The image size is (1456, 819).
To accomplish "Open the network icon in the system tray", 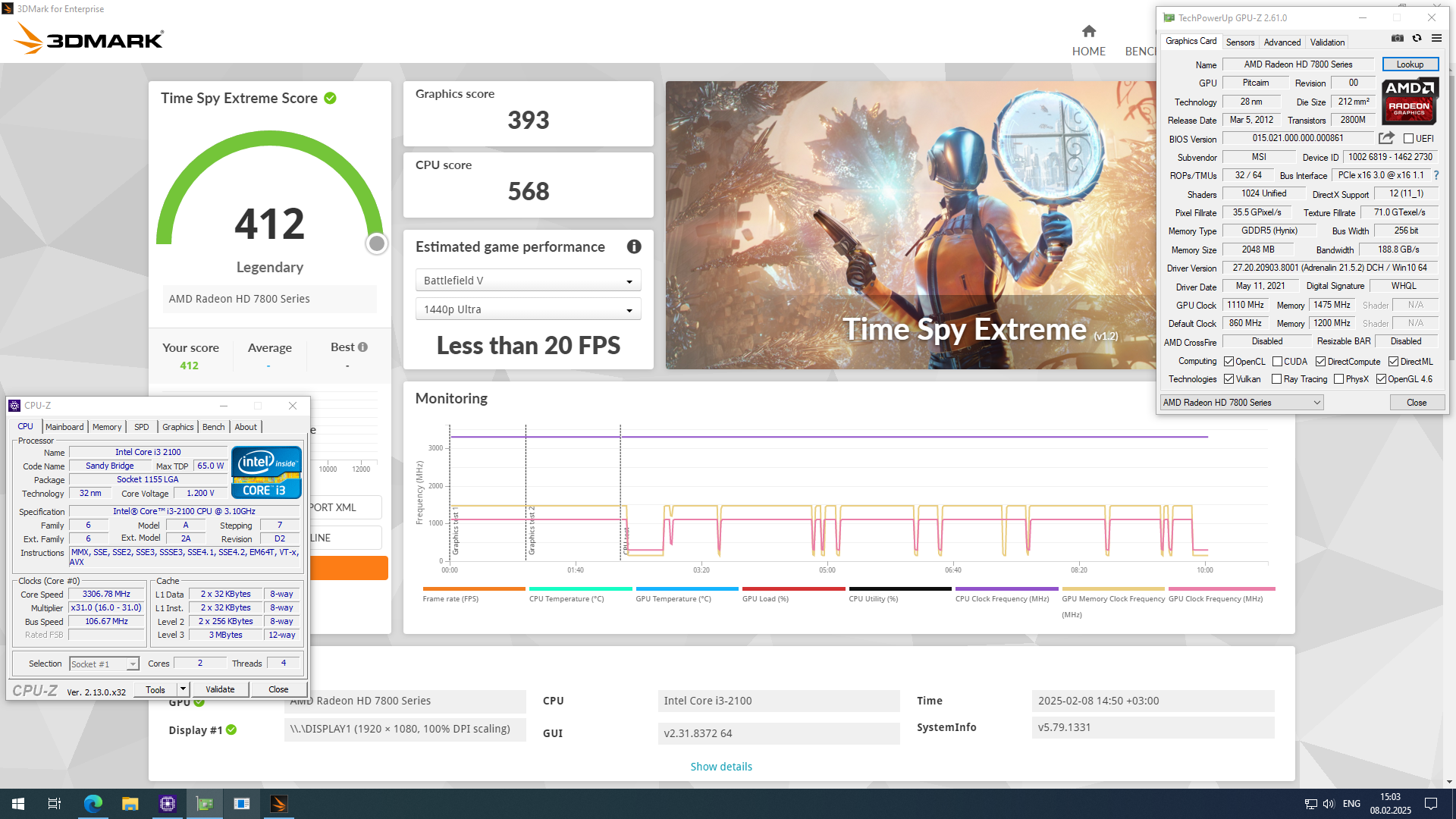I will point(1310,804).
